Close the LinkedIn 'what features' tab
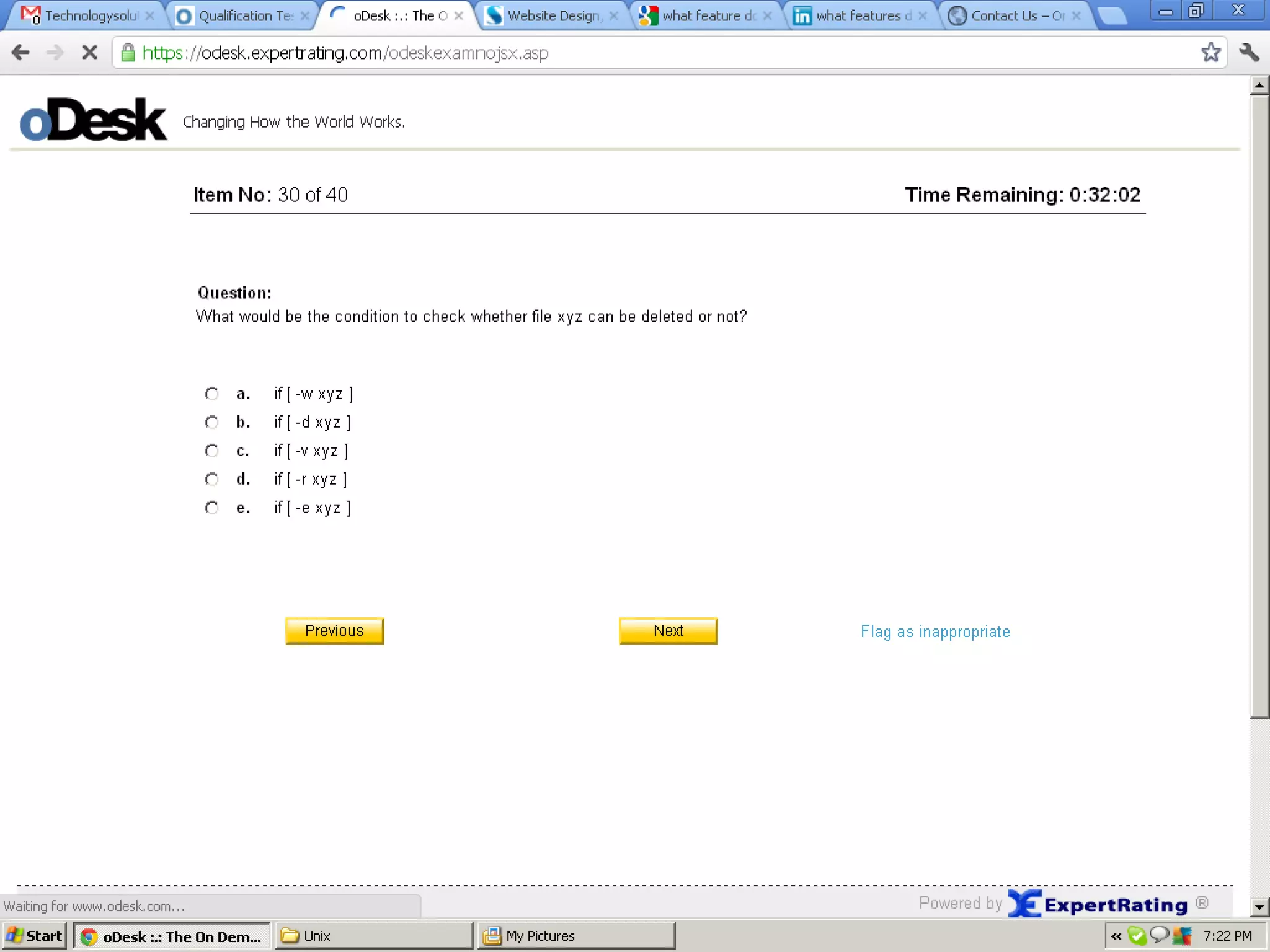The width and height of the screenshot is (1270, 952). pos(923,16)
